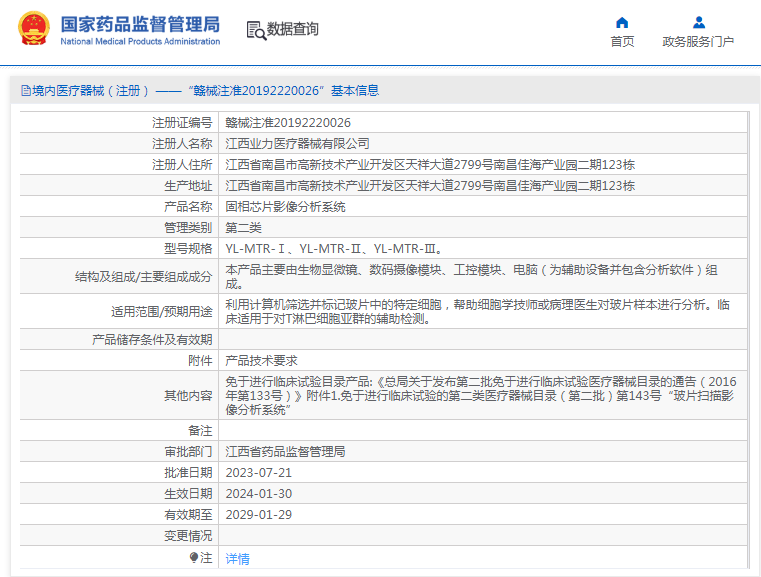Screen dimensions: 761x577
Task: Click the 生产地址 label
Action: [188, 185]
